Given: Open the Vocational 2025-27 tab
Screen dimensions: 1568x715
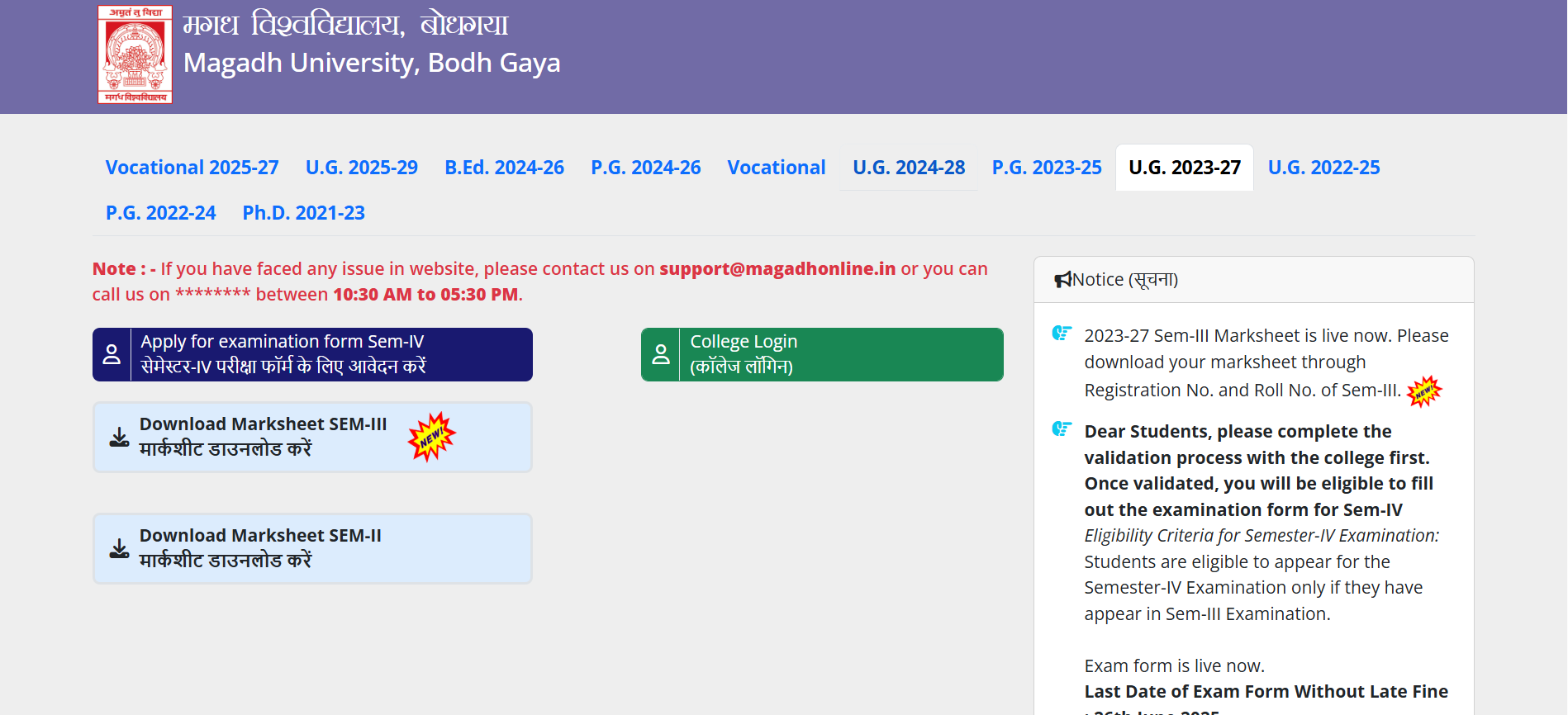Looking at the screenshot, I should click(x=192, y=168).
